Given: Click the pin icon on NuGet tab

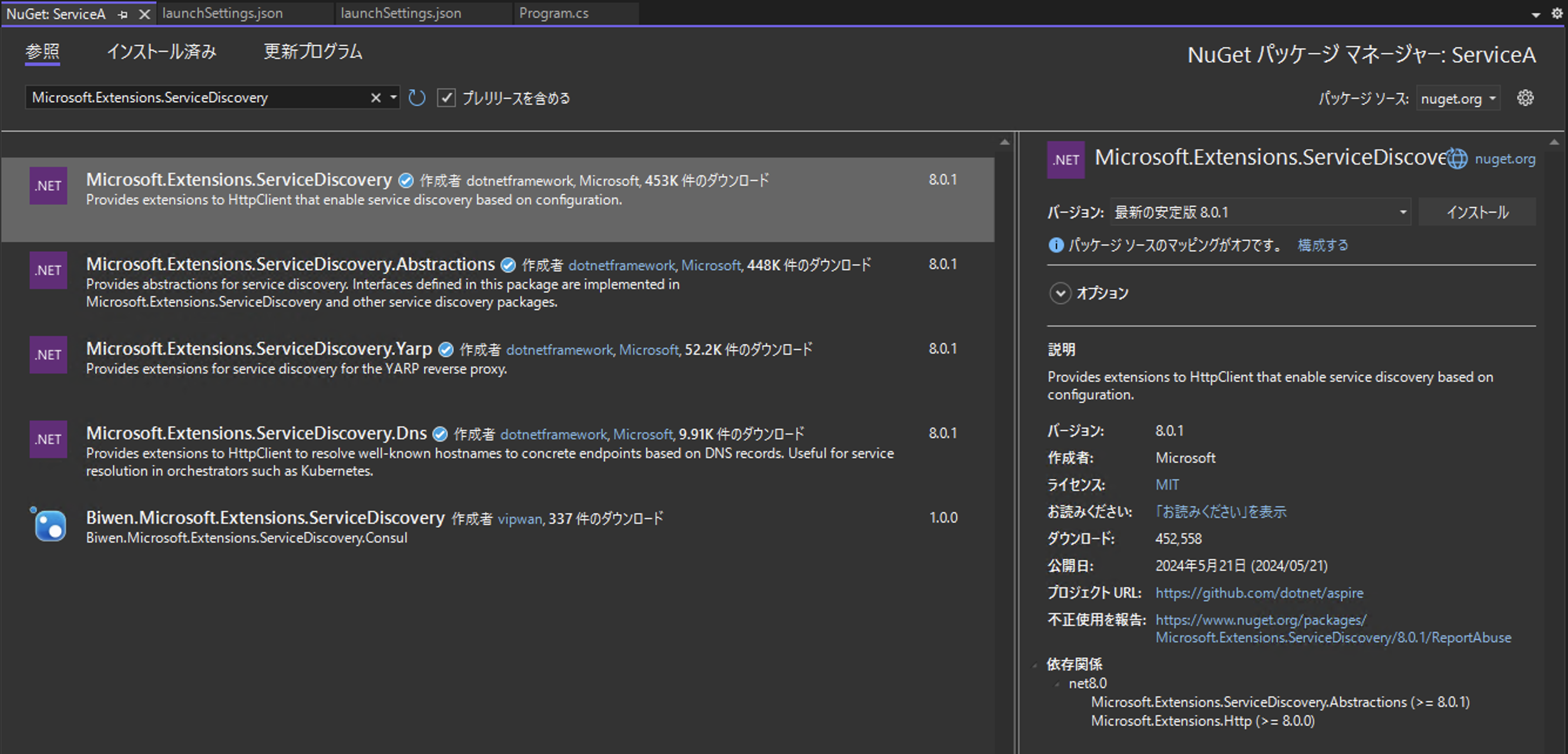Looking at the screenshot, I should pyautogui.click(x=123, y=14).
